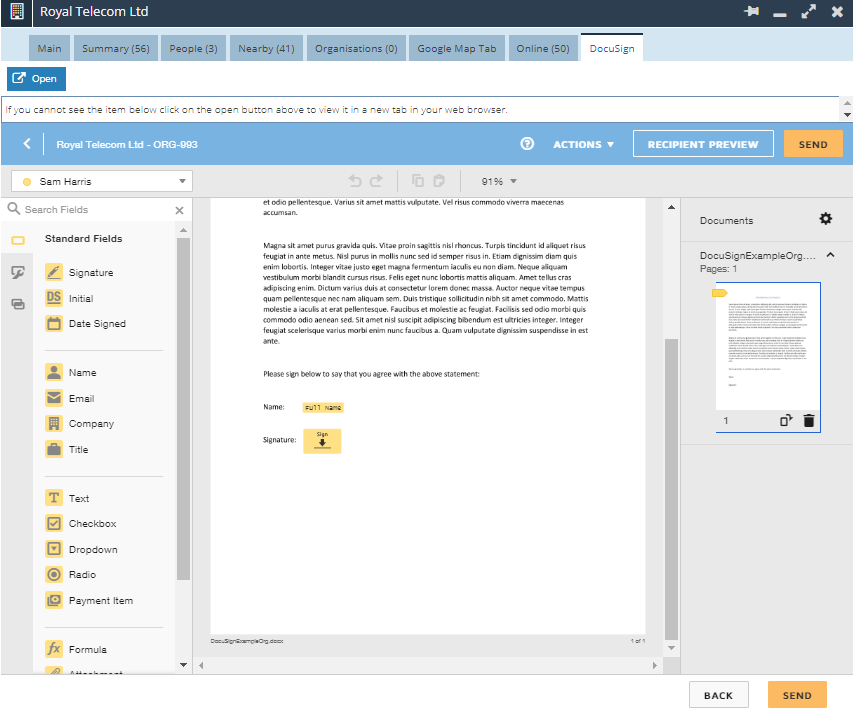Pick the Initial field icon
Screen dimensions: 853x713
coord(54,298)
